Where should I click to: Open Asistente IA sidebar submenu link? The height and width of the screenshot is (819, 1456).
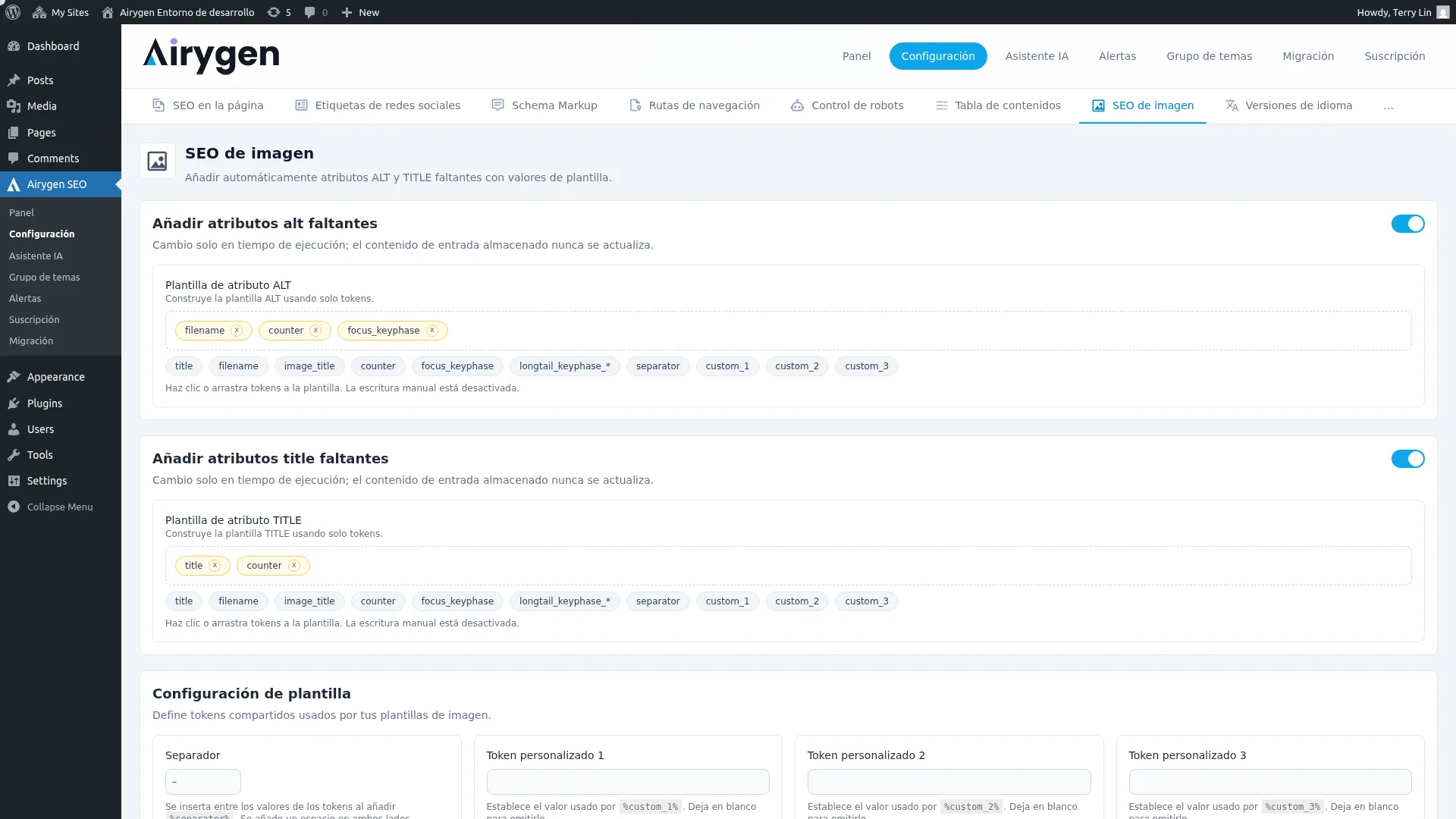tap(61, 256)
